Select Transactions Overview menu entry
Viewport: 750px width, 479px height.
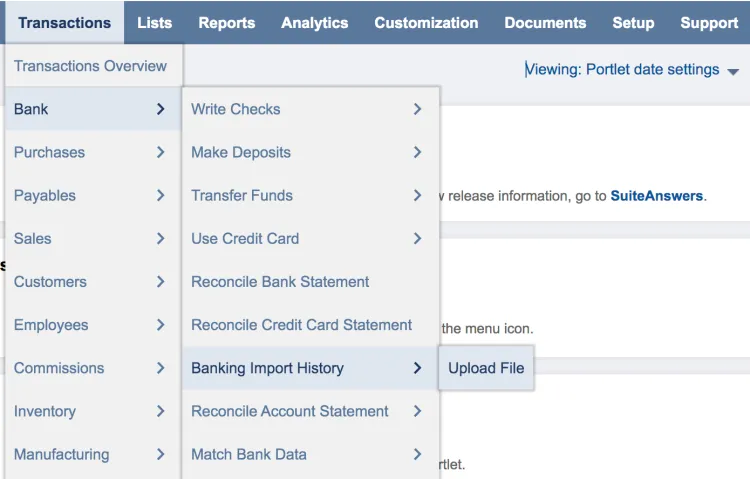tap(93, 66)
